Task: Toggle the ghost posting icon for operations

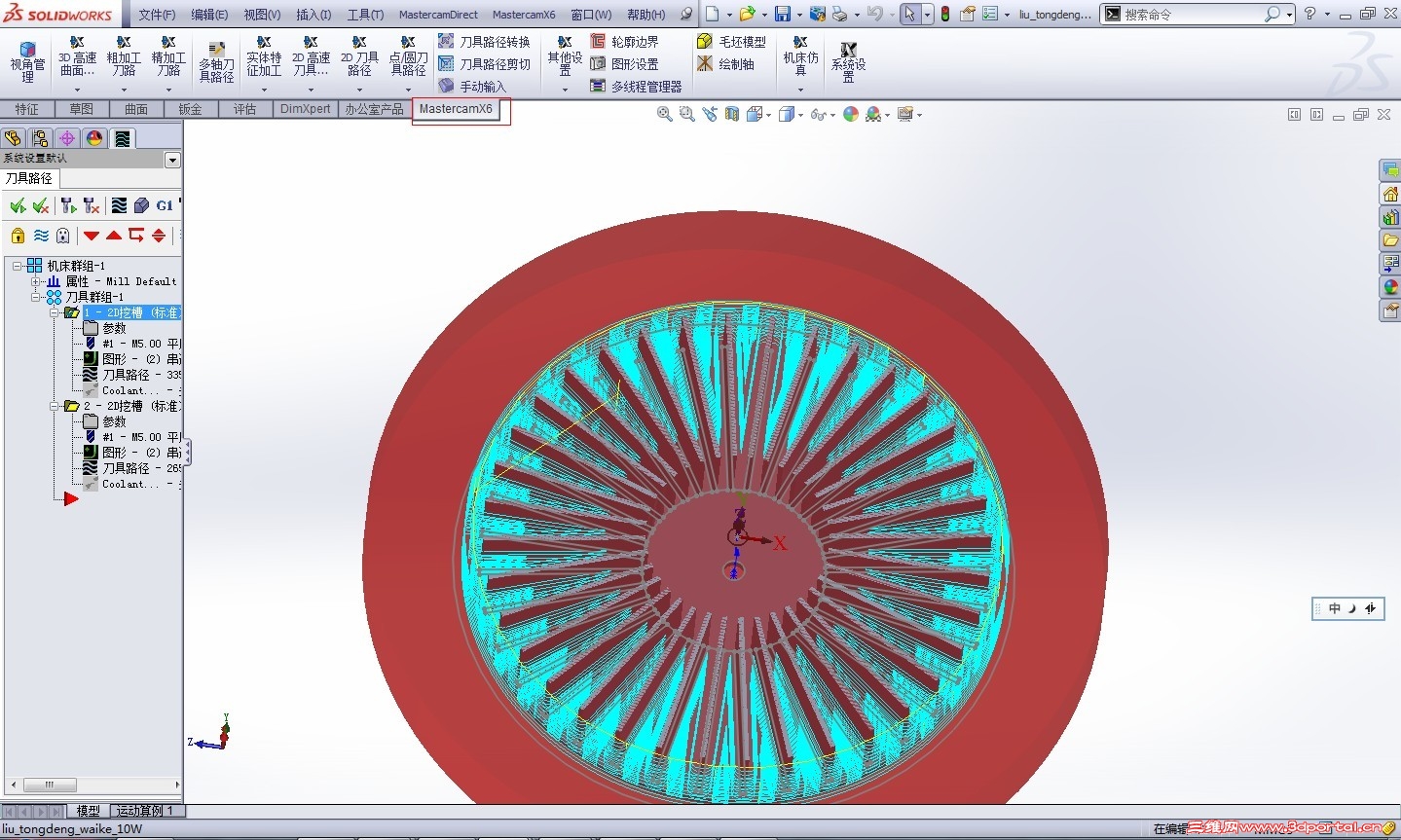Action: tap(63, 235)
